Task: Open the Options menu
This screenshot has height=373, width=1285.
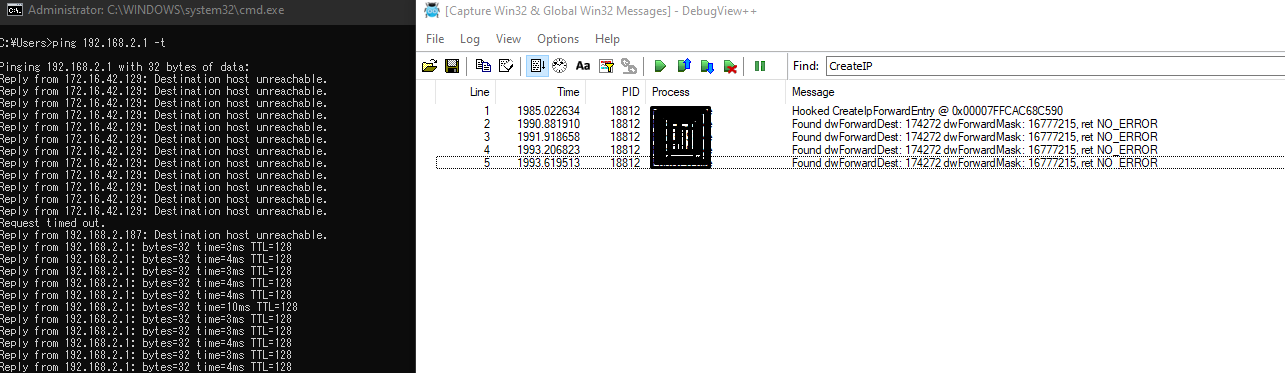Action: [x=558, y=39]
